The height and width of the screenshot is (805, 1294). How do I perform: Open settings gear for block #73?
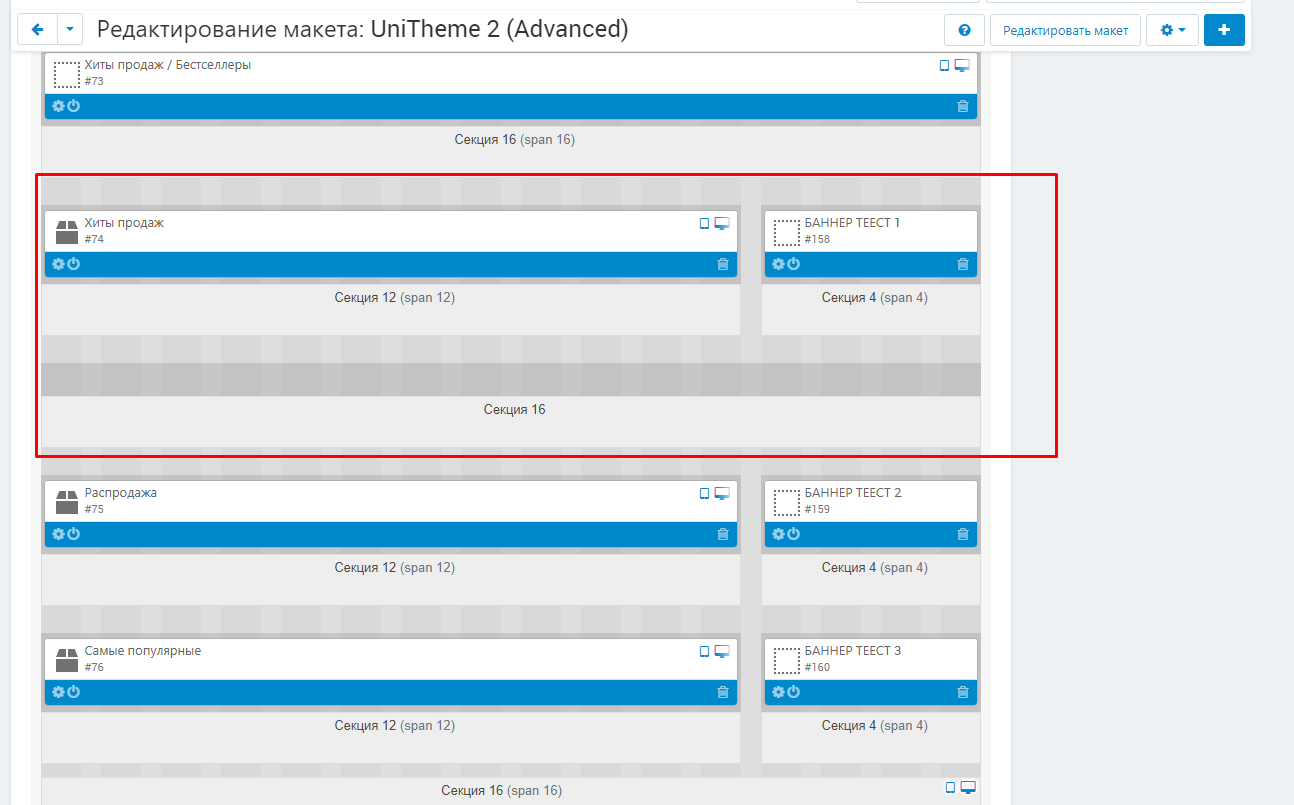click(x=58, y=106)
